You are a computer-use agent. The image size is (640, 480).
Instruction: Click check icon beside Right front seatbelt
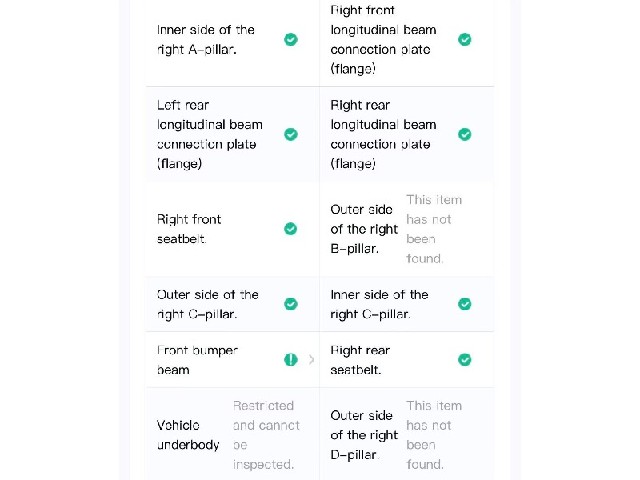point(291,229)
